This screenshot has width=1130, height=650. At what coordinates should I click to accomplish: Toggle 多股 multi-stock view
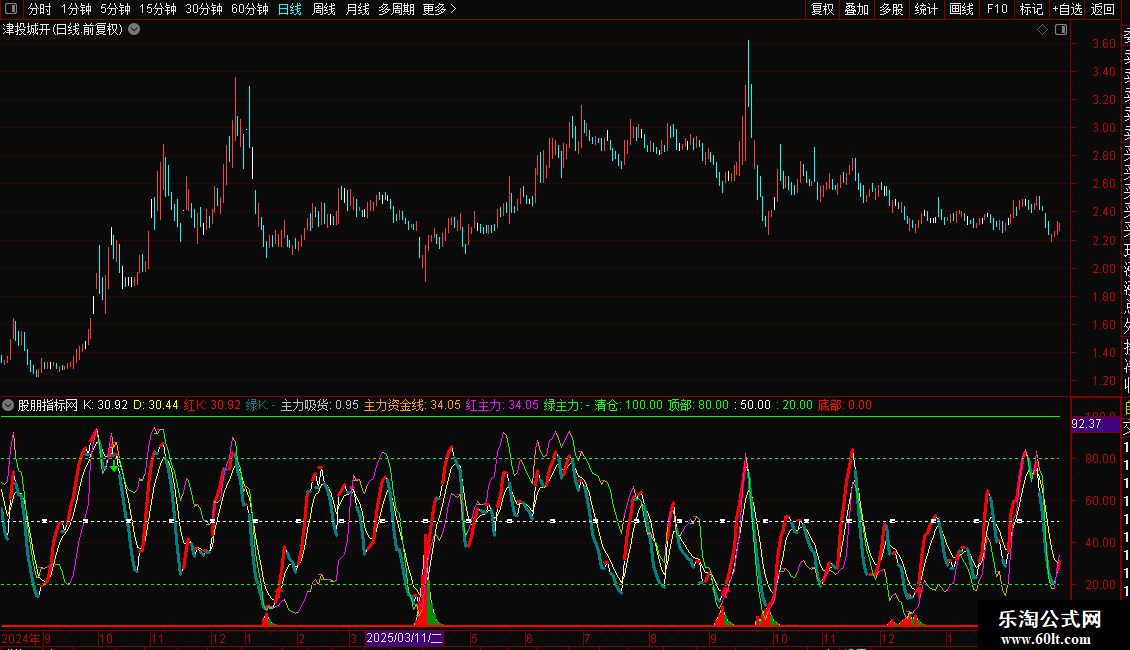(x=891, y=9)
